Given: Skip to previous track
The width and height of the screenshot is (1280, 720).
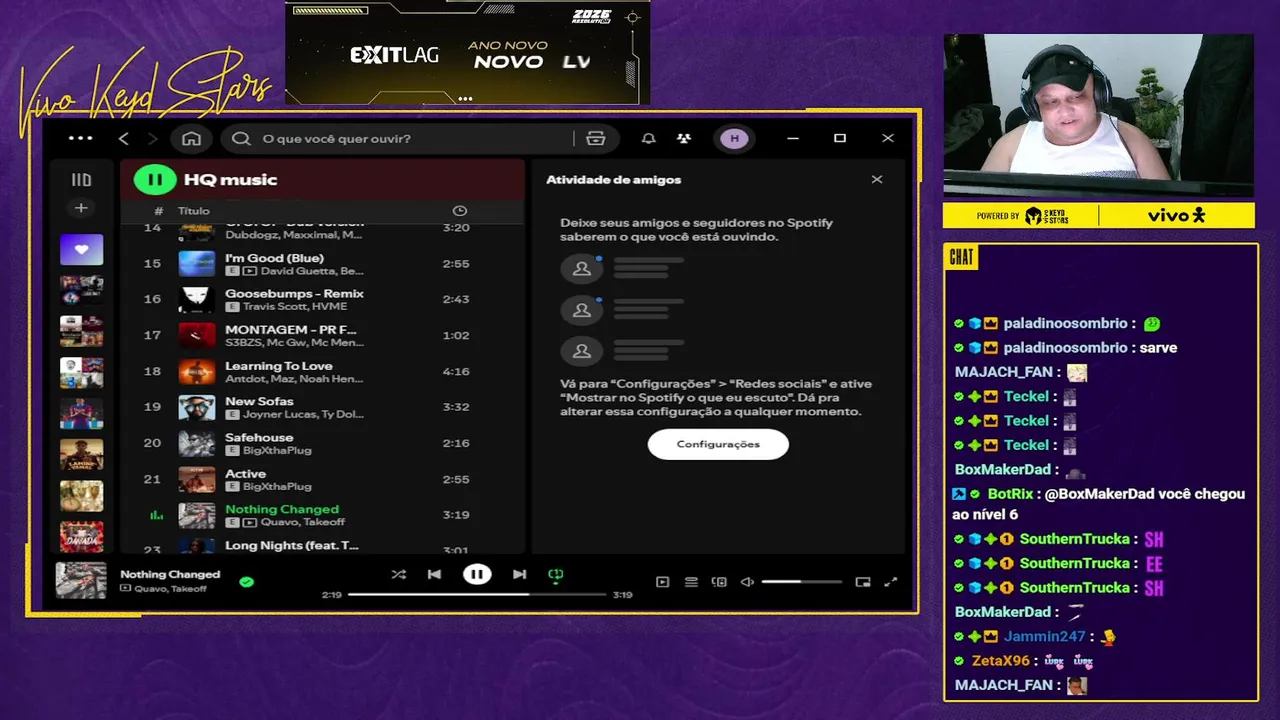Looking at the screenshot, I should pyautogui.click(x=434, y=574).
